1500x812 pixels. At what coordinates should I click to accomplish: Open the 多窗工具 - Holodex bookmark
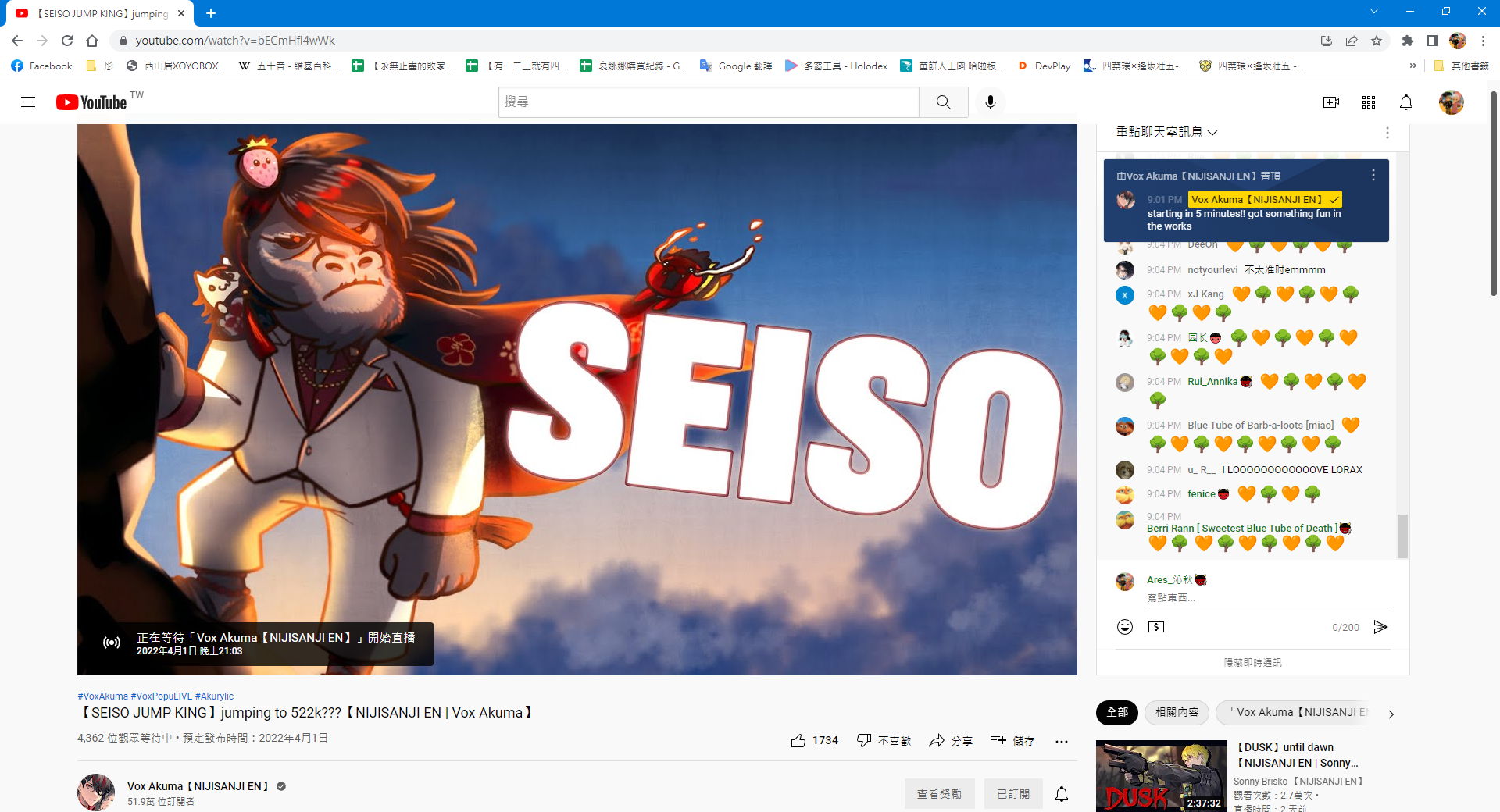(837, 66)
